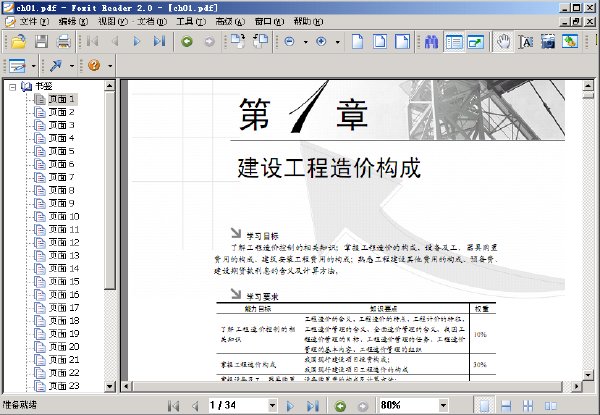Open typewriter tool dropdown arrow
600x415 pixels.
click(33, 66)
